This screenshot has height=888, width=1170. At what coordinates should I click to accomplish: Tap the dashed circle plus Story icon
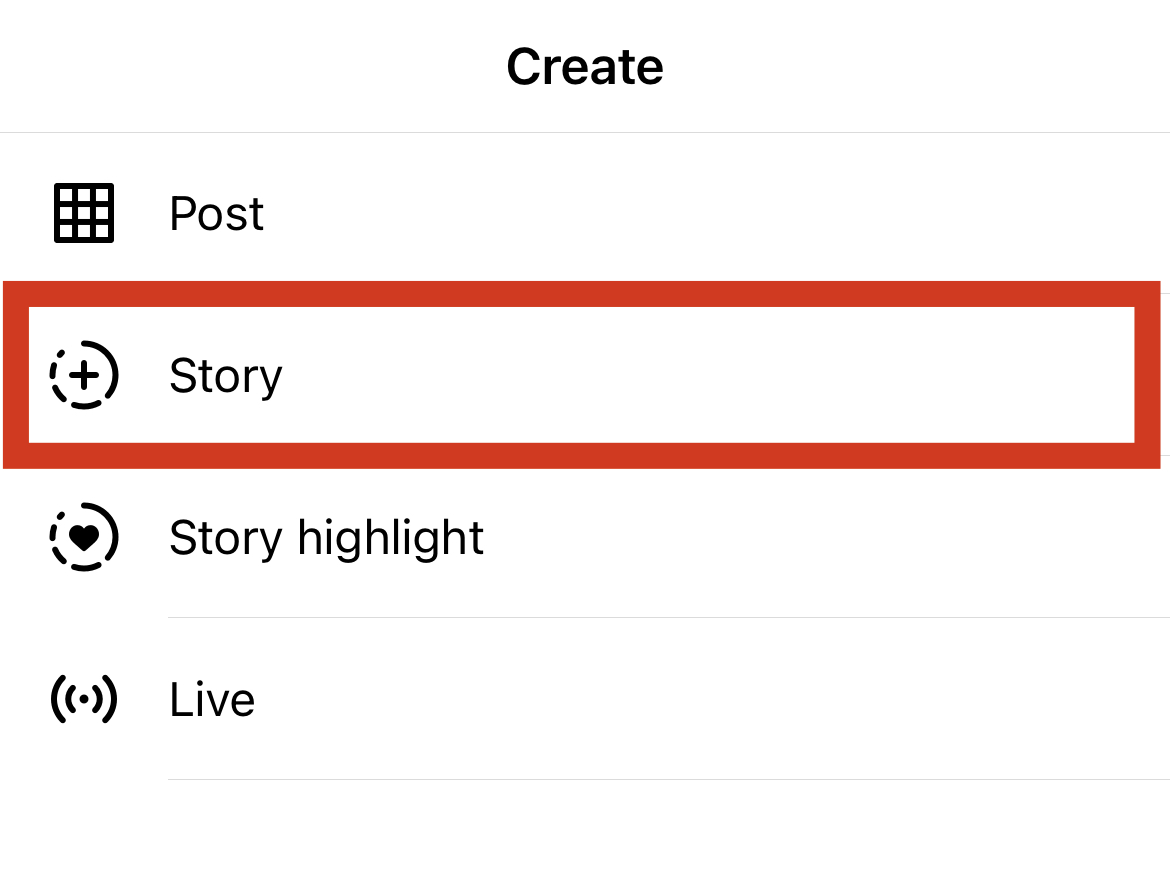[84, 375]
